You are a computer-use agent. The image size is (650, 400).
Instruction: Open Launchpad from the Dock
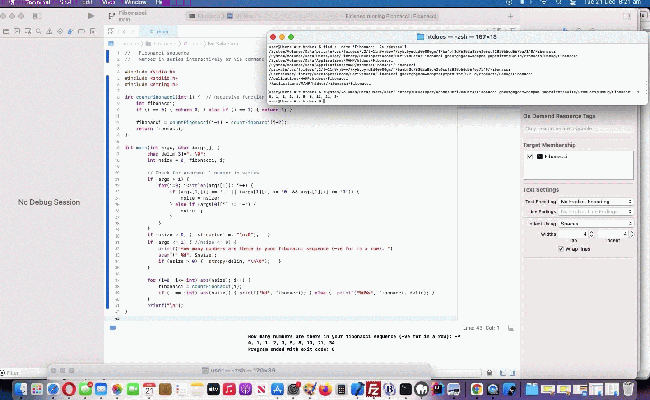[x=37, y=389]
